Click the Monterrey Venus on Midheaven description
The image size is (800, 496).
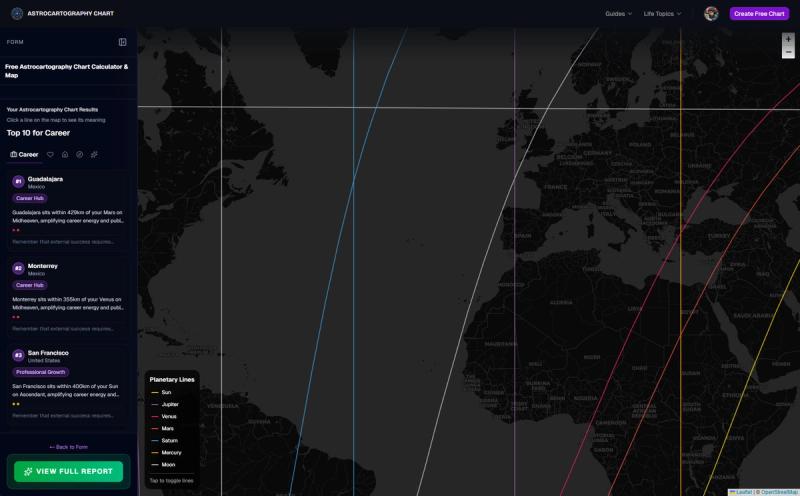point(67,304)
